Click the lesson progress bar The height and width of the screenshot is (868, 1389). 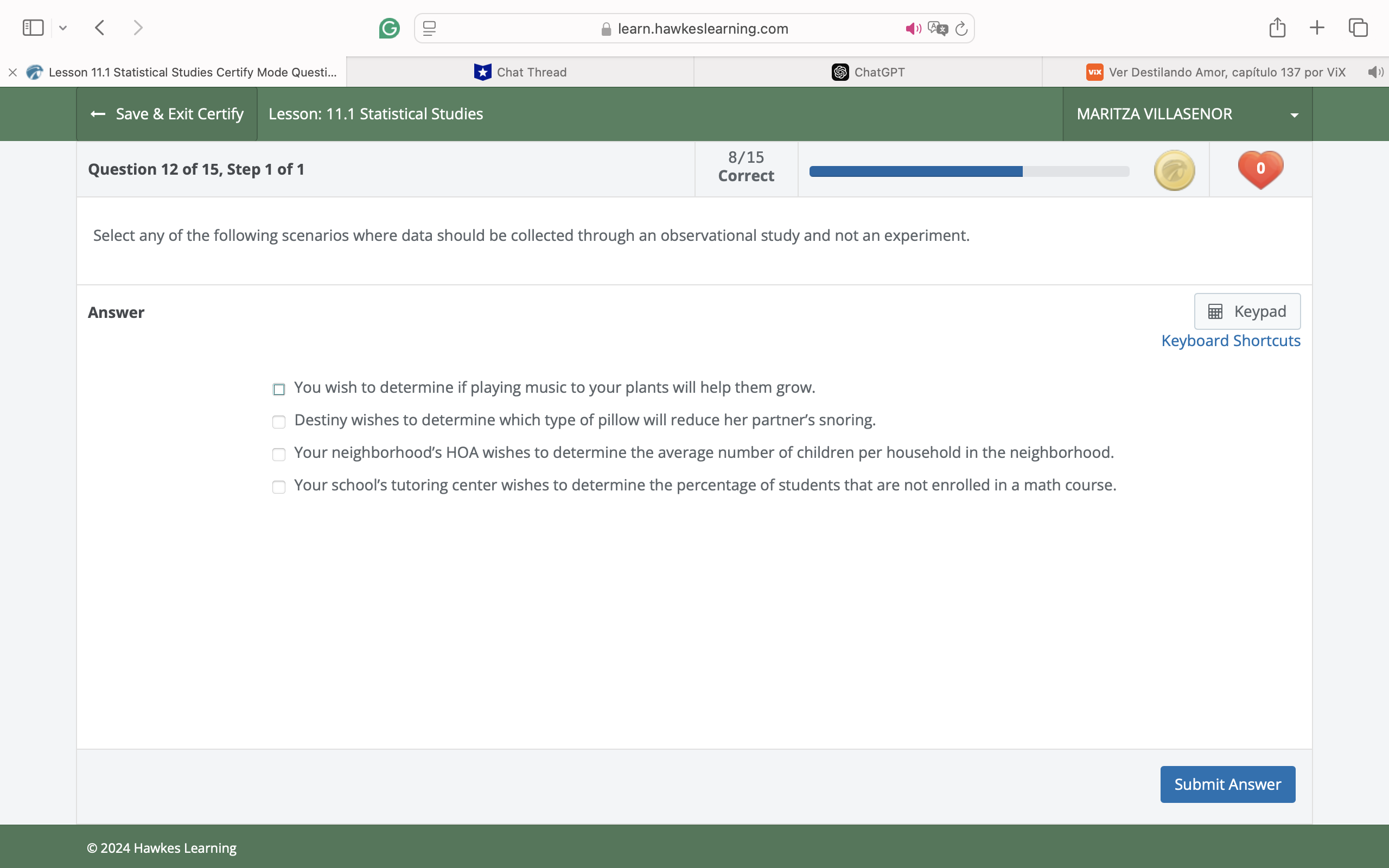point(969,171)
